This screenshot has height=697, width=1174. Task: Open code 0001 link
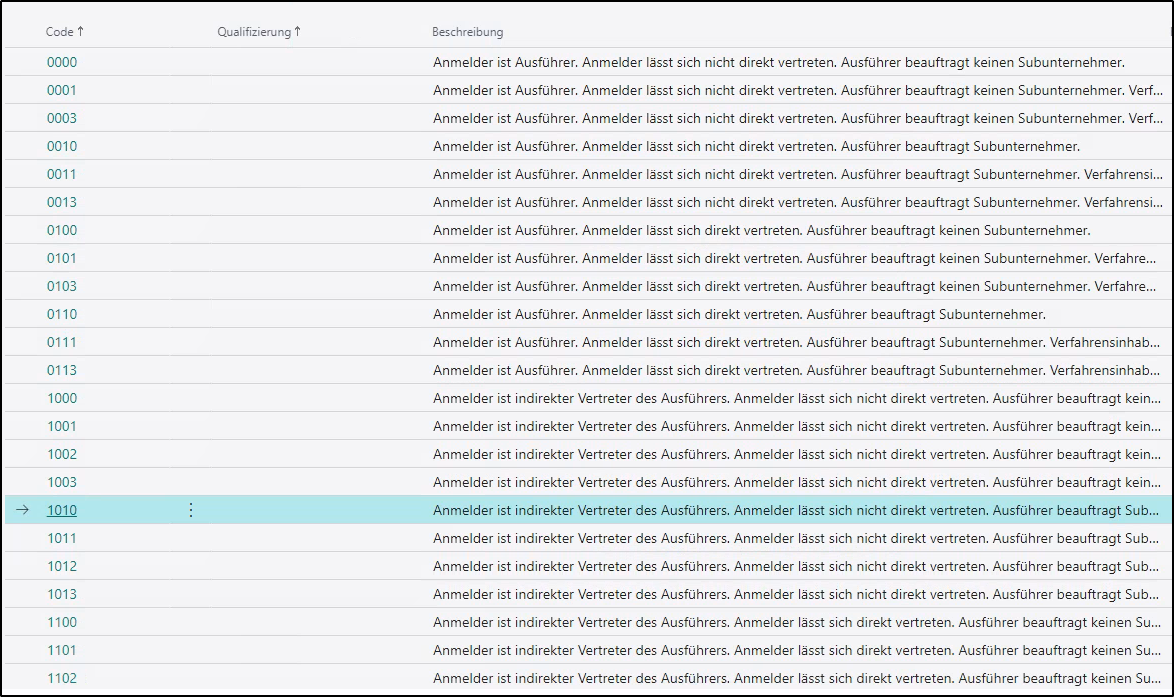tap(62, 90)
